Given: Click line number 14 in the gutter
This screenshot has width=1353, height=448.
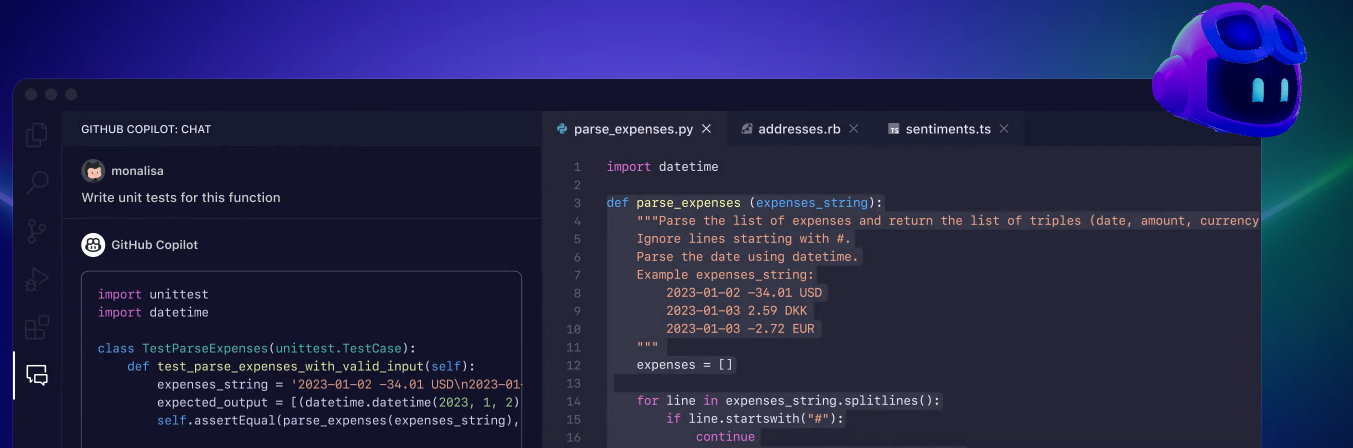Looking at the screenshot, I should pos(573,400).
